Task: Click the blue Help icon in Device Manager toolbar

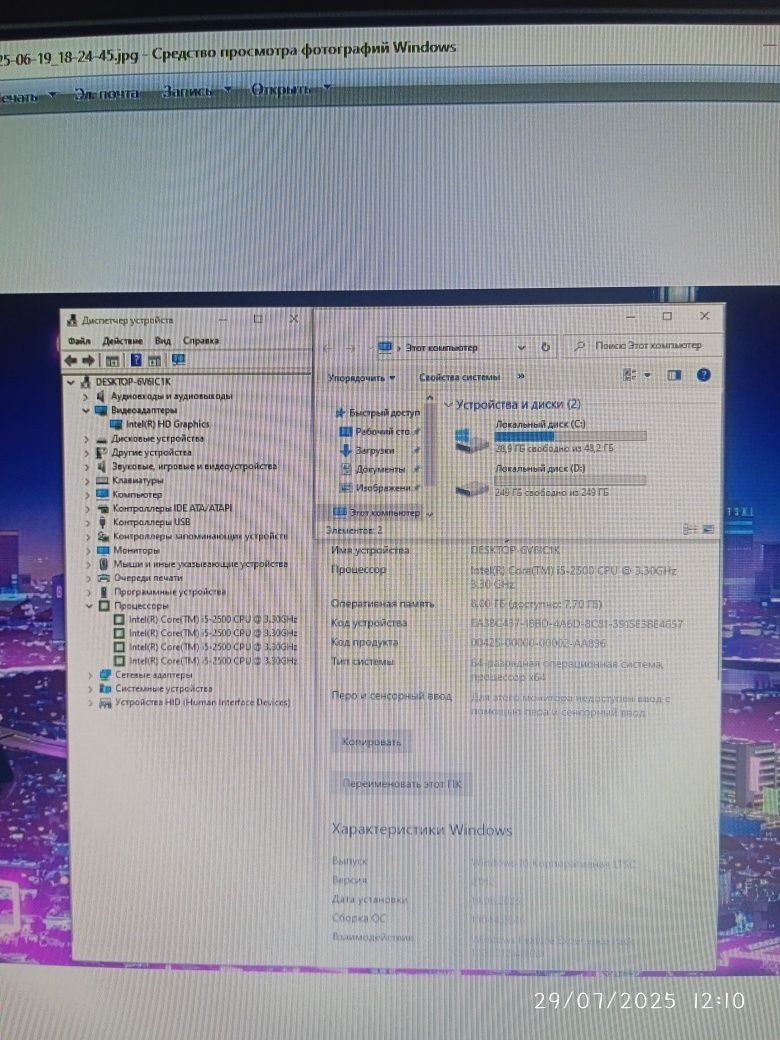Action: pyautogui.click(x=136, y=360)
